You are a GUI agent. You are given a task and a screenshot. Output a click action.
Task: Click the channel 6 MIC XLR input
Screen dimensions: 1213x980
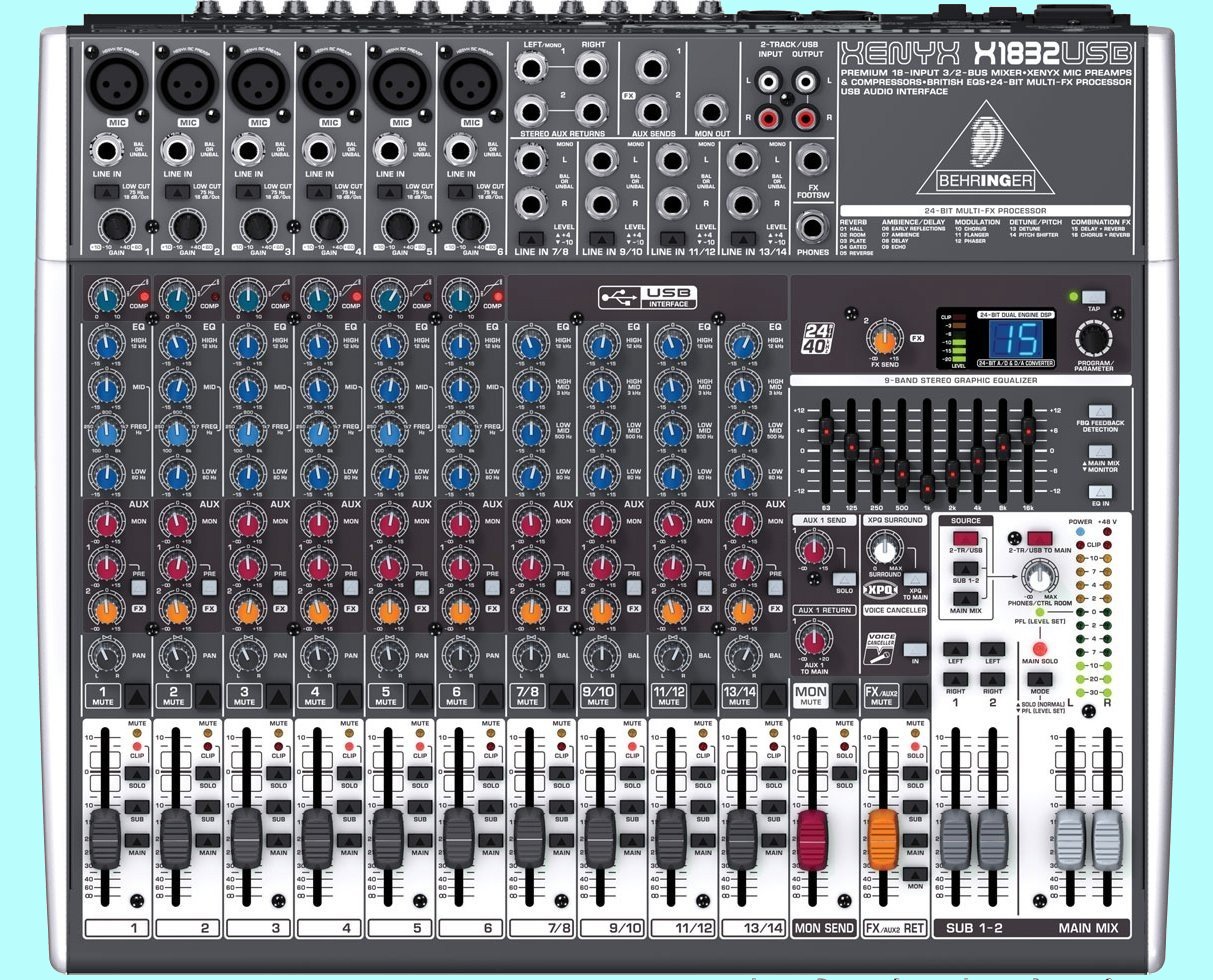click(470, 83)
